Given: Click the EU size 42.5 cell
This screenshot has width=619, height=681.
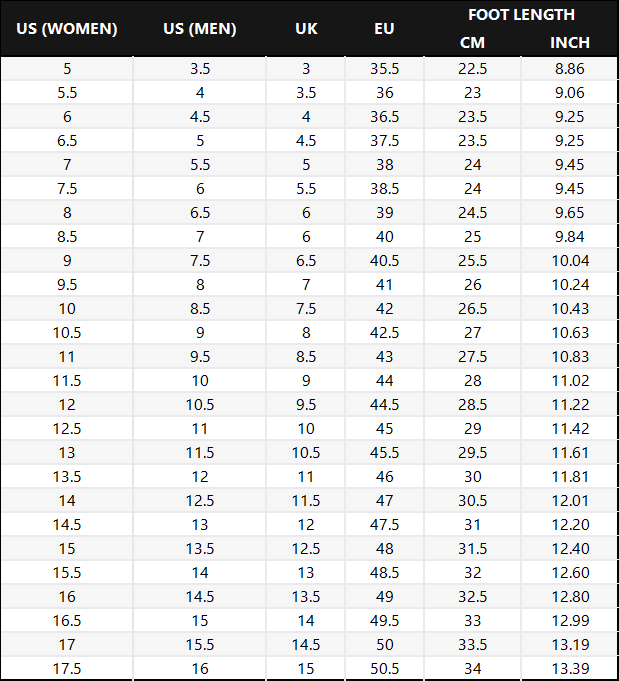Looking at the screenshot, I should point(384,333).
